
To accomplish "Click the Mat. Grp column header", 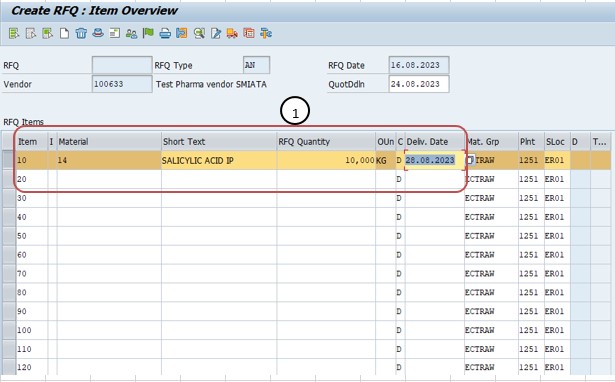I will [491, 142].
